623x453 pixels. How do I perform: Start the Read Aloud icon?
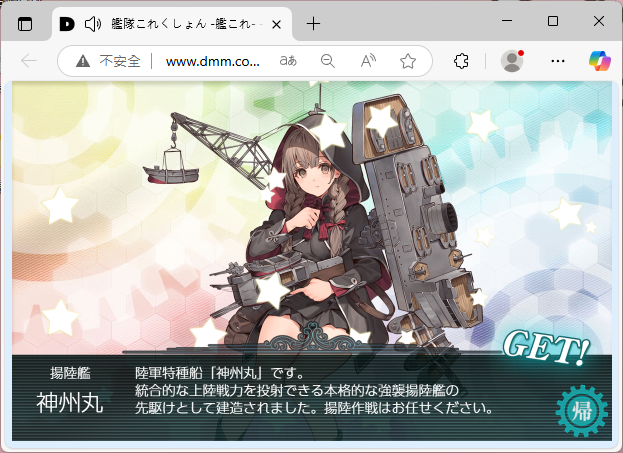tap(368, 61)
